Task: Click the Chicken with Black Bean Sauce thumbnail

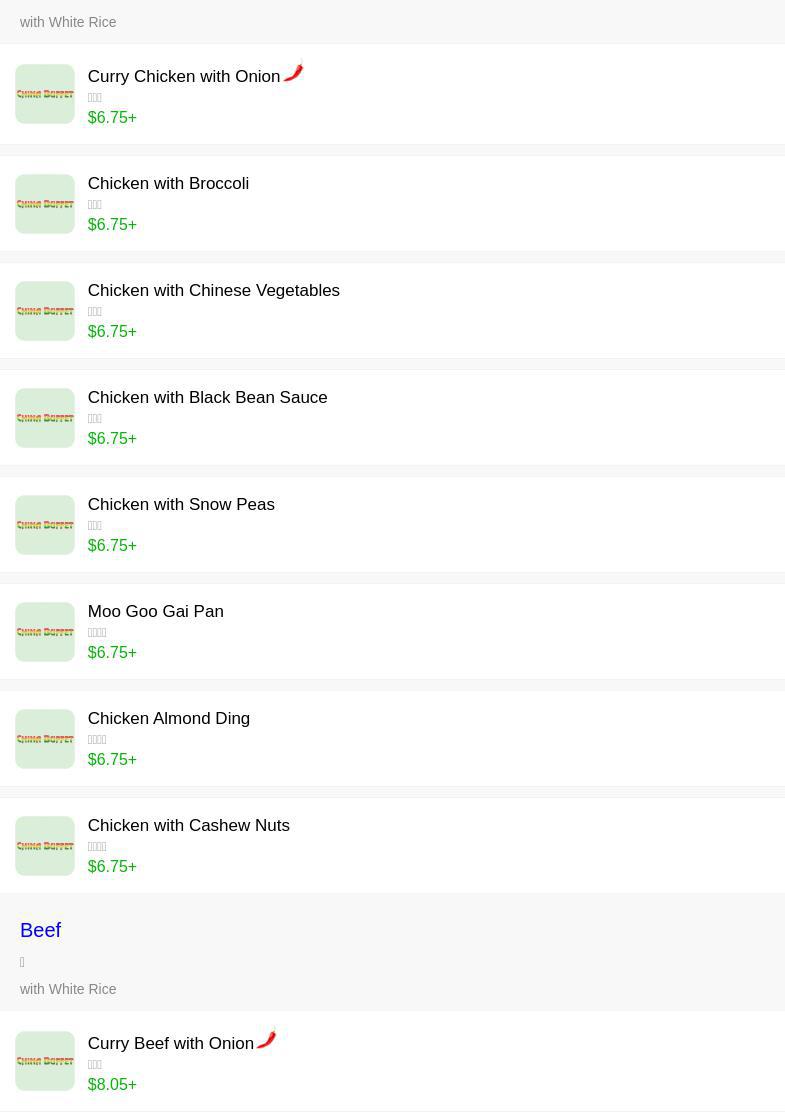Action: coord(45,418)
